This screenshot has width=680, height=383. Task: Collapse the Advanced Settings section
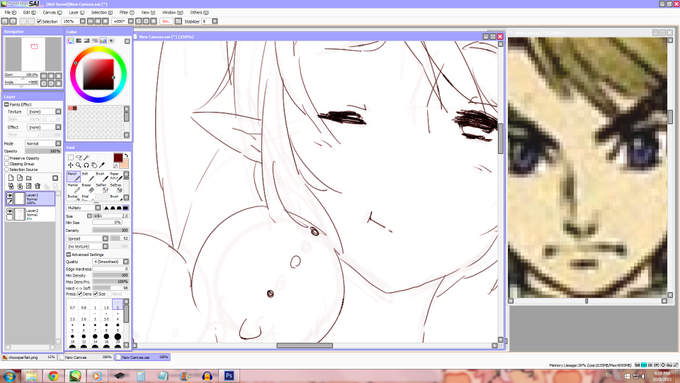[x=69, y=255]
